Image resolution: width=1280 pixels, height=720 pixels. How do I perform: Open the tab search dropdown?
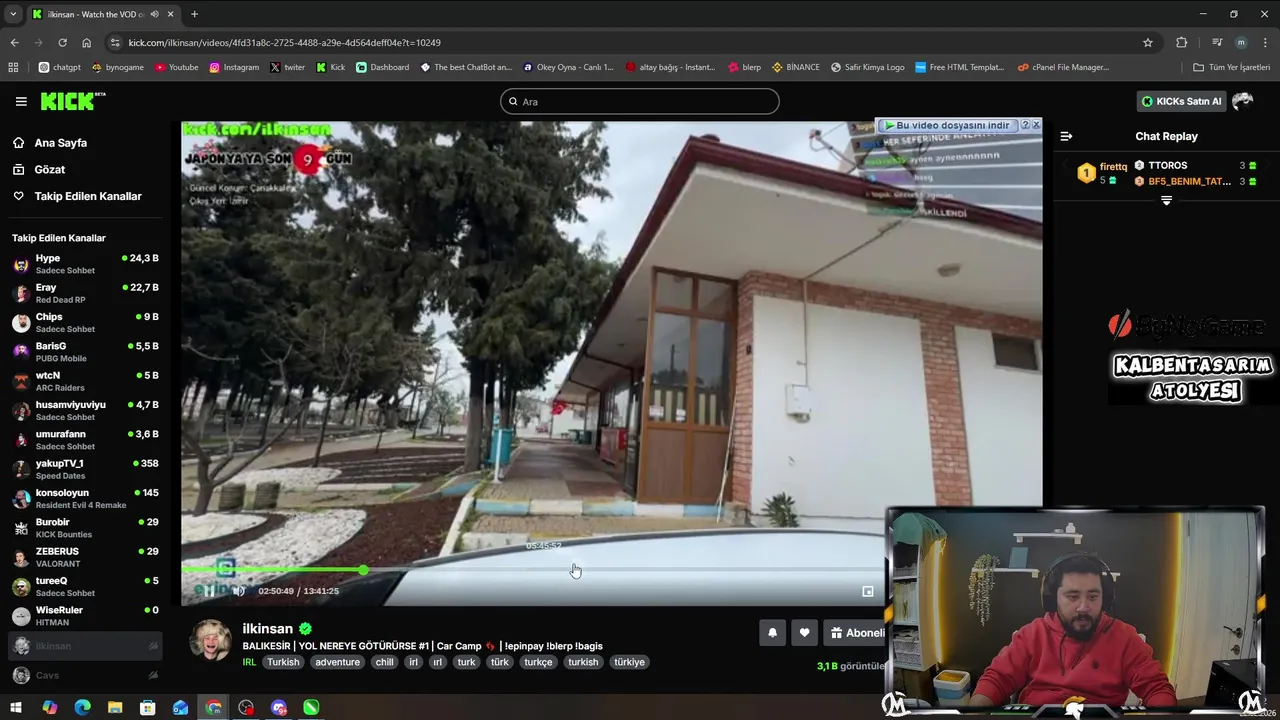pos(13,14)
